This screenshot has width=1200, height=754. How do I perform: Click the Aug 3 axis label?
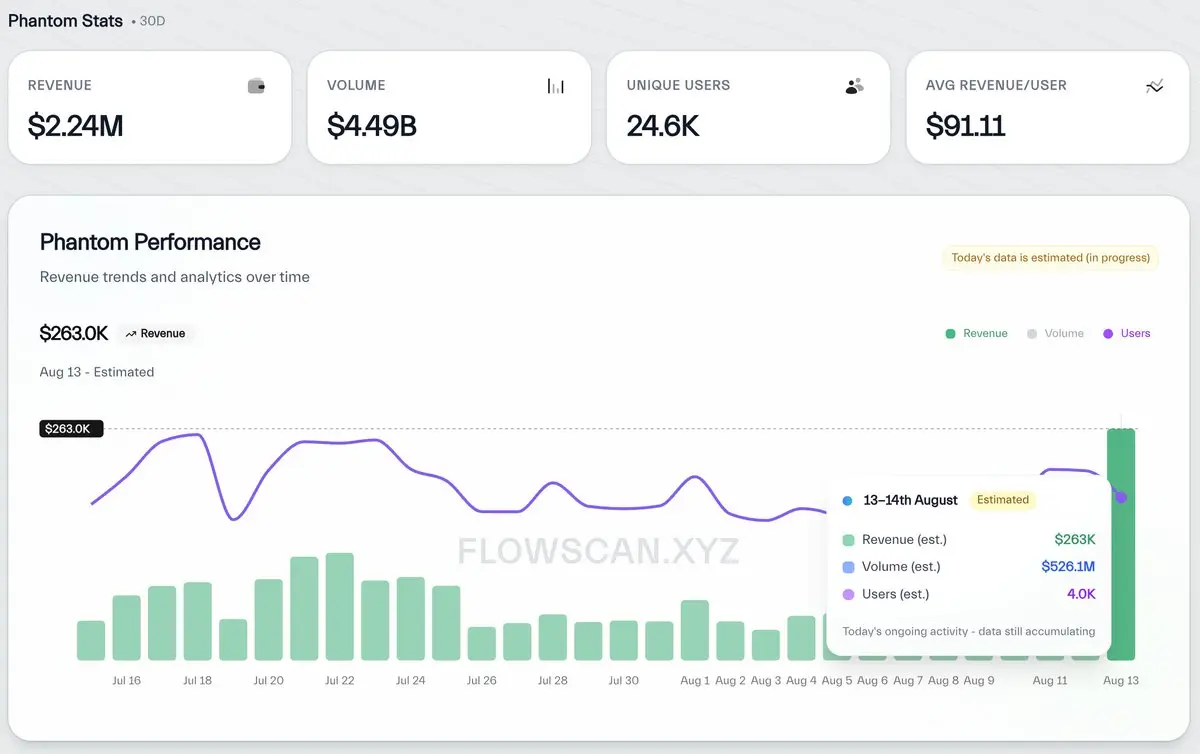(766, 681)
